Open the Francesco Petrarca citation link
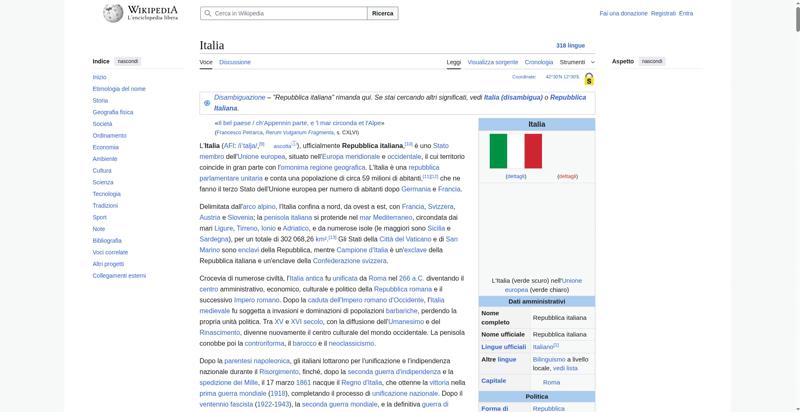 pyautogui.click(x=239, y=133)
